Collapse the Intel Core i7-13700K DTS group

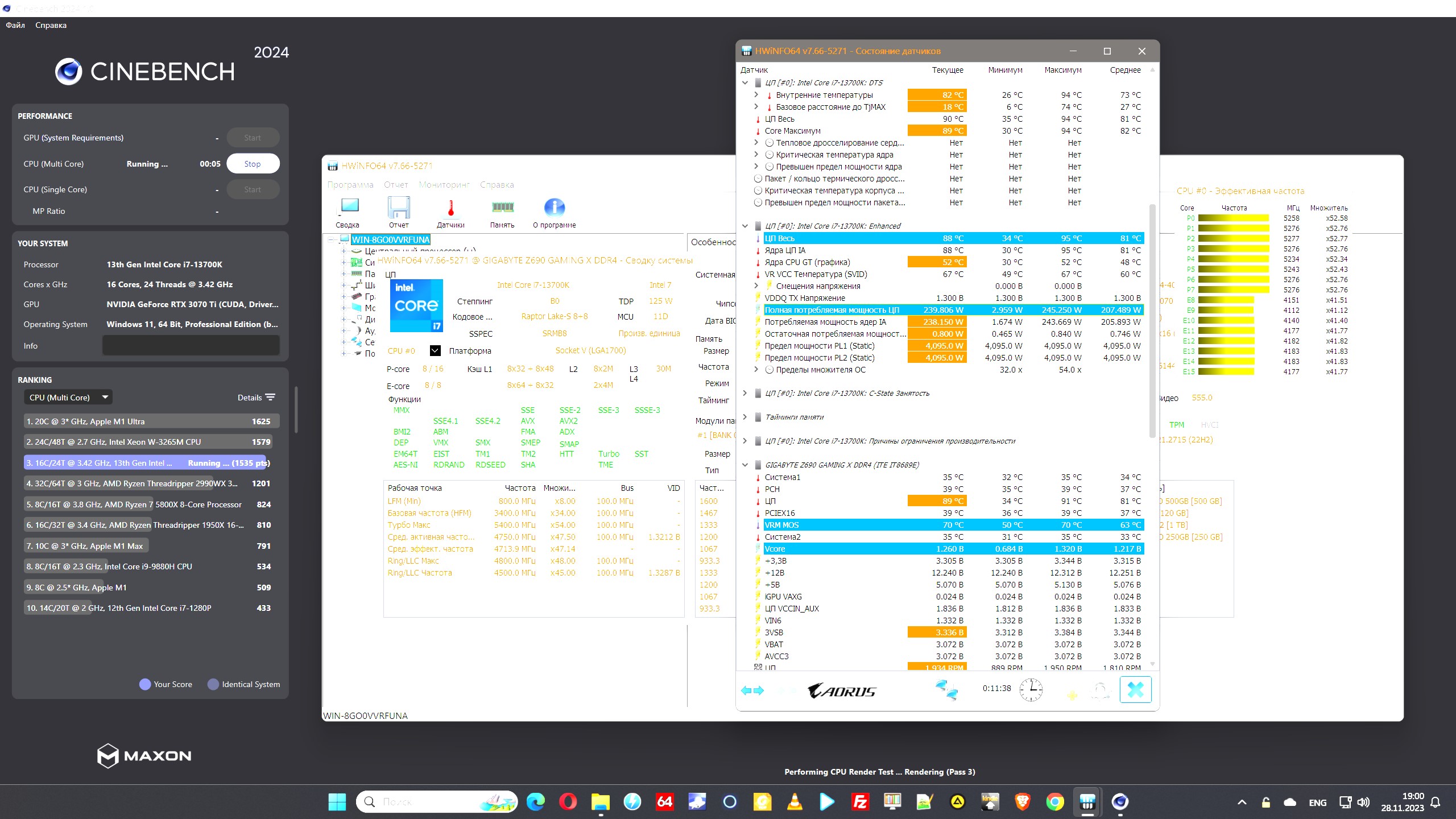tap(745, 83)
